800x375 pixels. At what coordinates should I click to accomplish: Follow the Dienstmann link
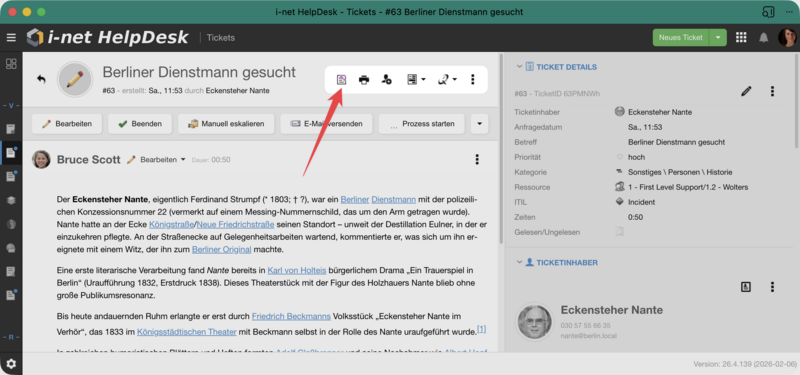point(393,199)
